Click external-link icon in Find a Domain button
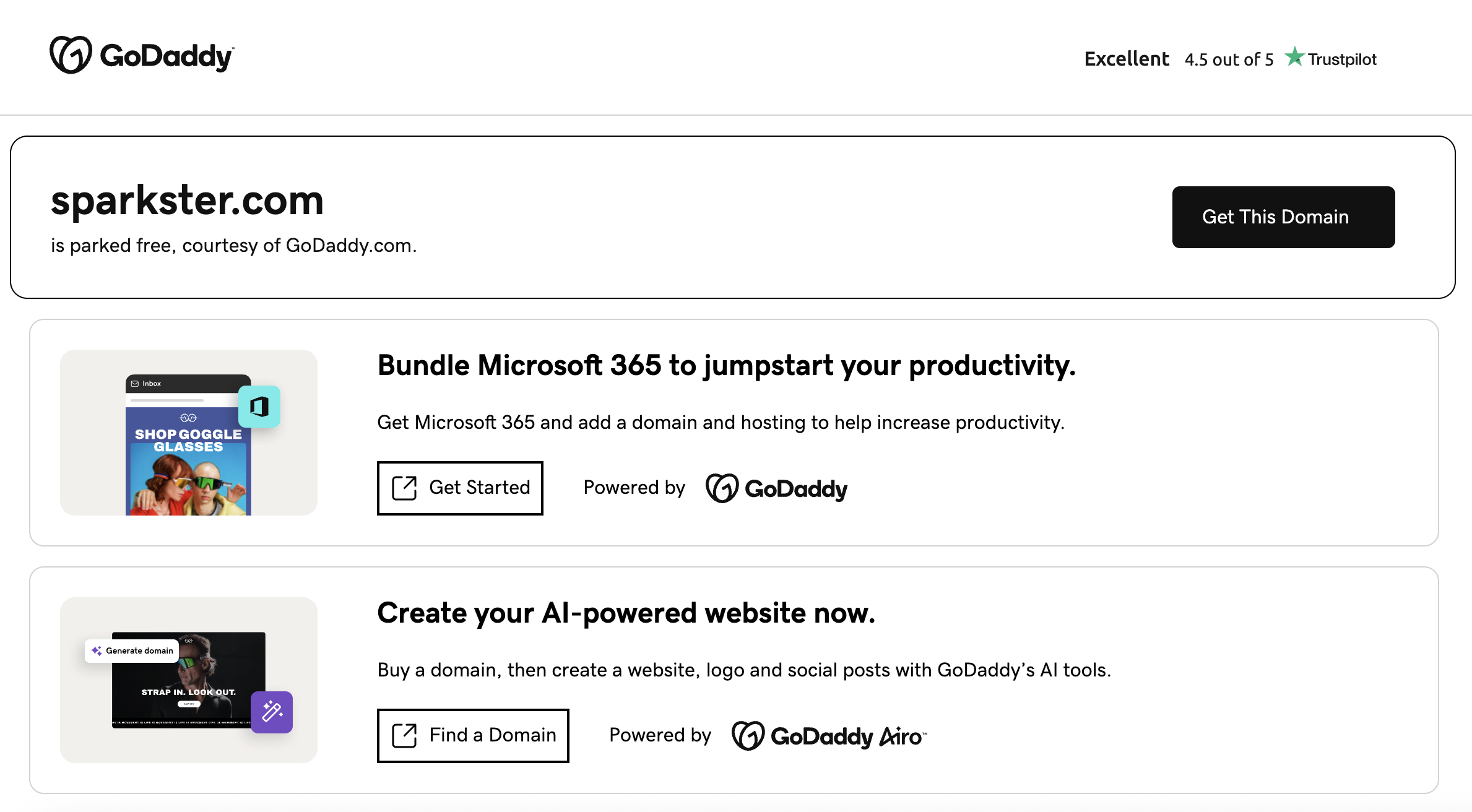The width and height of the screenshot is (1472, 812). click(404, 735)
